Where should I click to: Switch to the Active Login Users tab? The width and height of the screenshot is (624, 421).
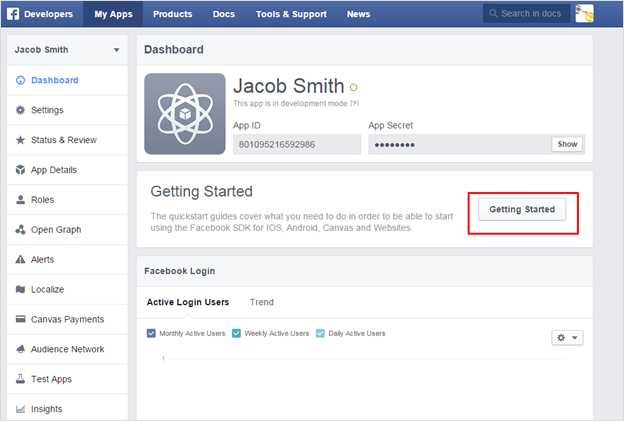point(187,302)
